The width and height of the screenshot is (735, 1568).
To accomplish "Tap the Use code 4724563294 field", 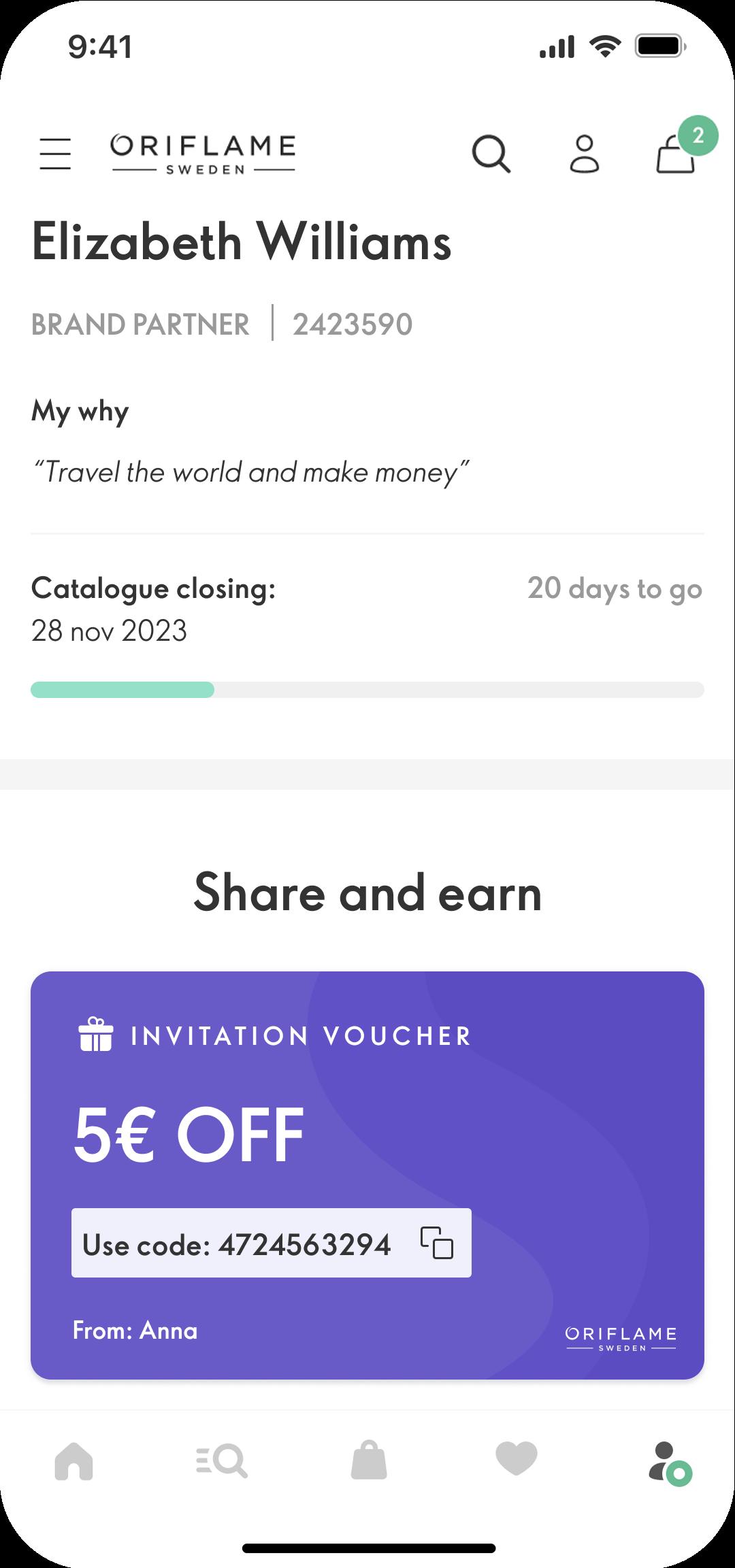I will (272, 1243).
